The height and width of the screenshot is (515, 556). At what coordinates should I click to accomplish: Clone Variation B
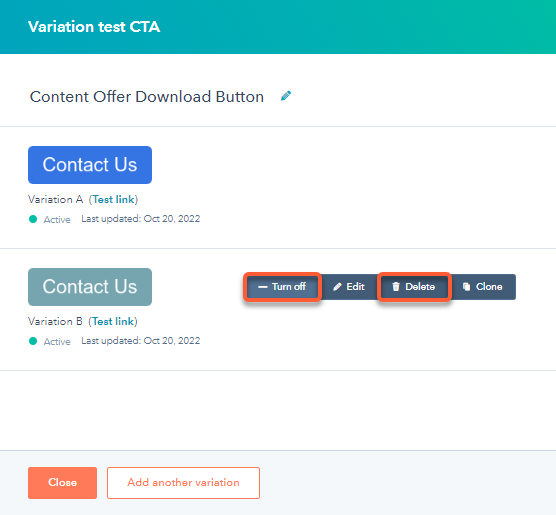(483, 287)
